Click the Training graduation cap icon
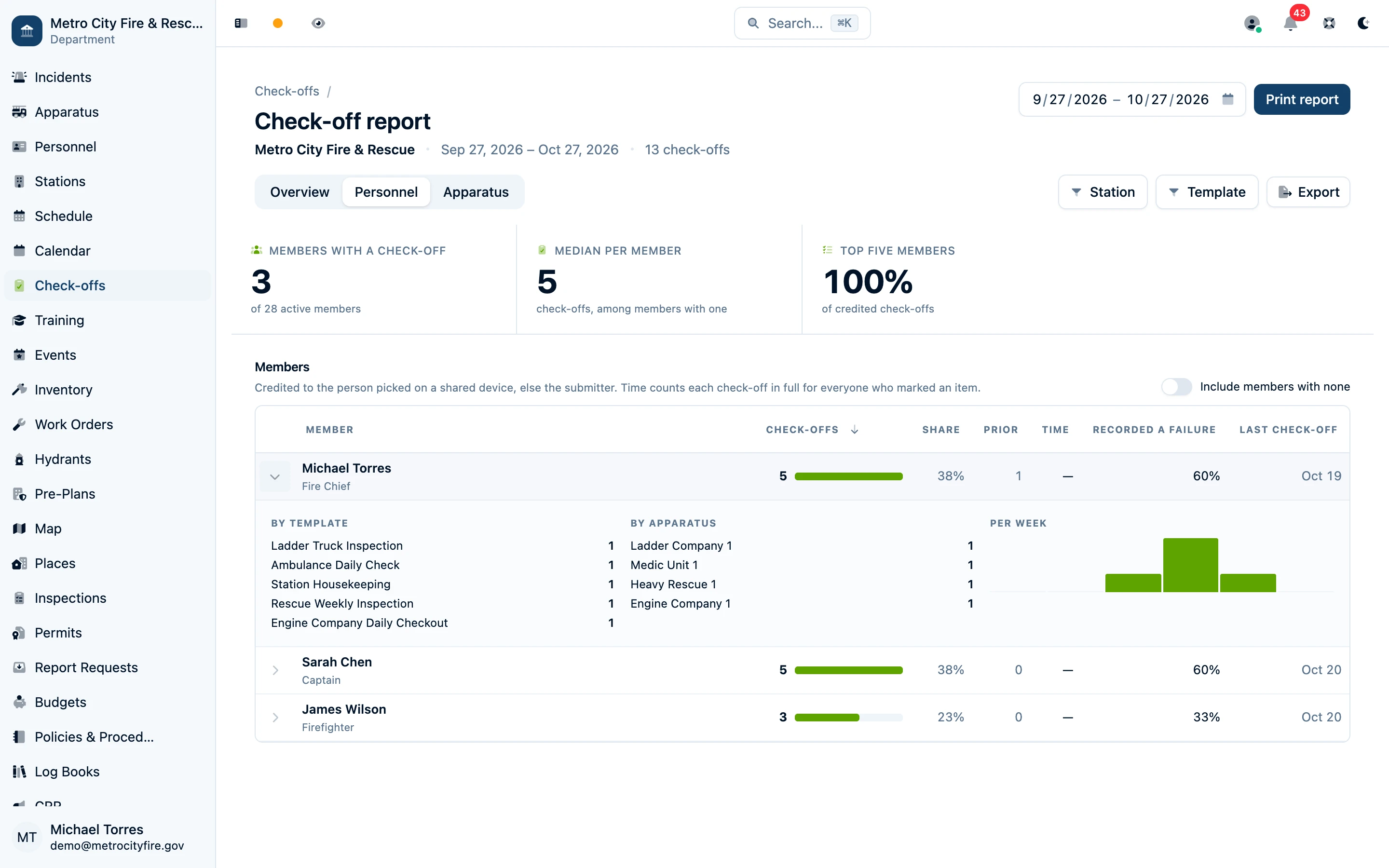 19,320
